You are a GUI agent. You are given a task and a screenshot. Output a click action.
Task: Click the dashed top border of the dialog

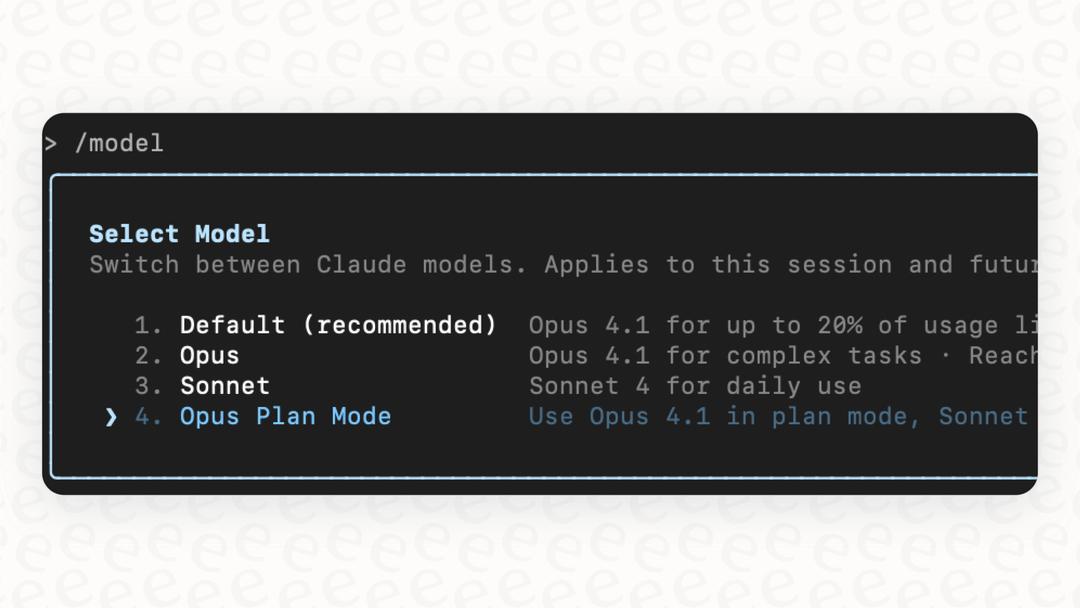click(540, 175)
